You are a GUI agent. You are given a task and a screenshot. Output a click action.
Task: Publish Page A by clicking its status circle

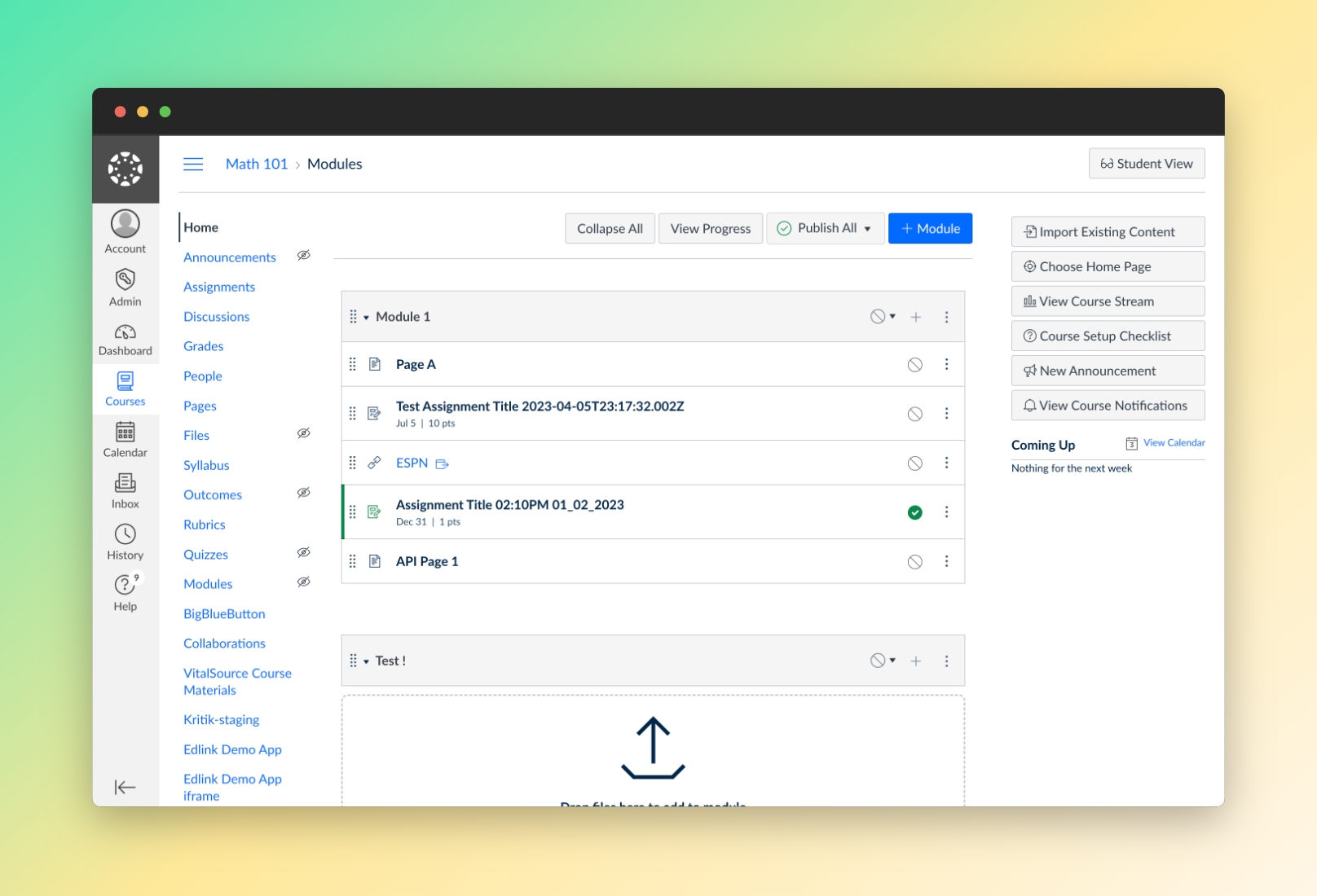pyautogui.click(x=914, y=364)
